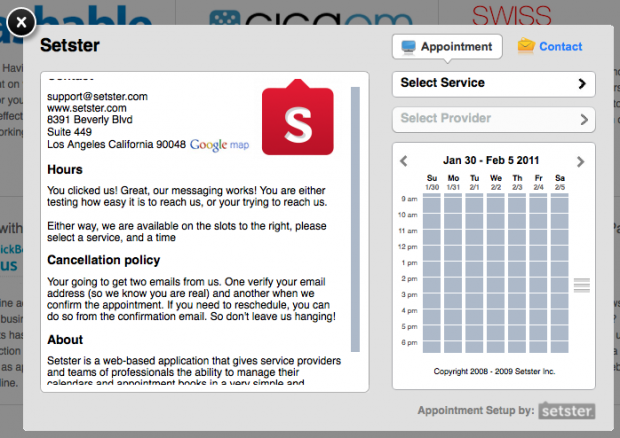Screen dimensions: 620x438
Task: Switch to the Appointment tab
Action: point(447,47)
